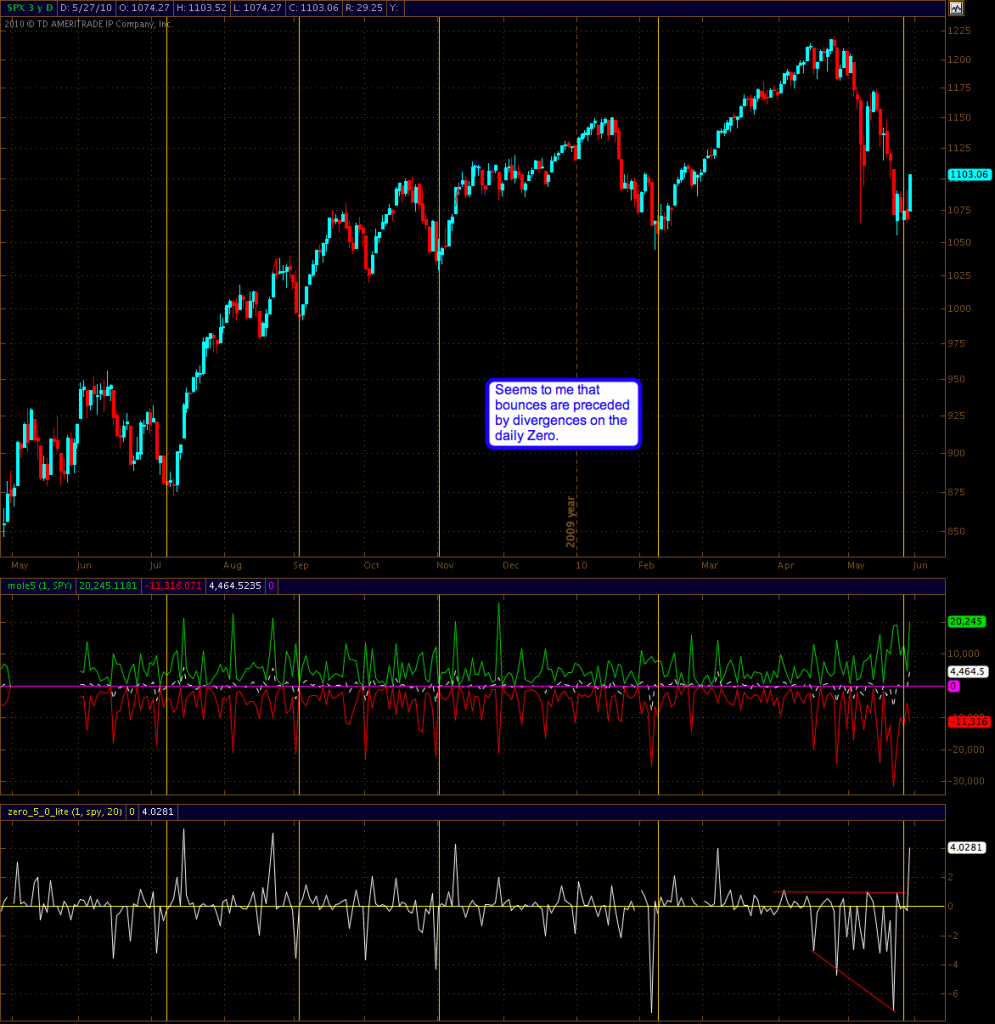Click the '2009 year' vertical marker label
Image resolution: width=995 pixels, height=1024 pixels.
coord(571,521)
